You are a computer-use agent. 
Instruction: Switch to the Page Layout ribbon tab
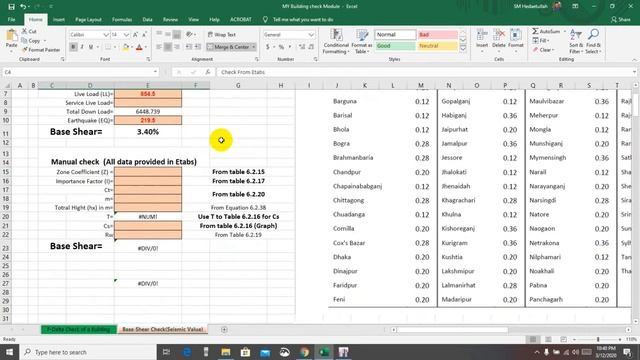88,19
